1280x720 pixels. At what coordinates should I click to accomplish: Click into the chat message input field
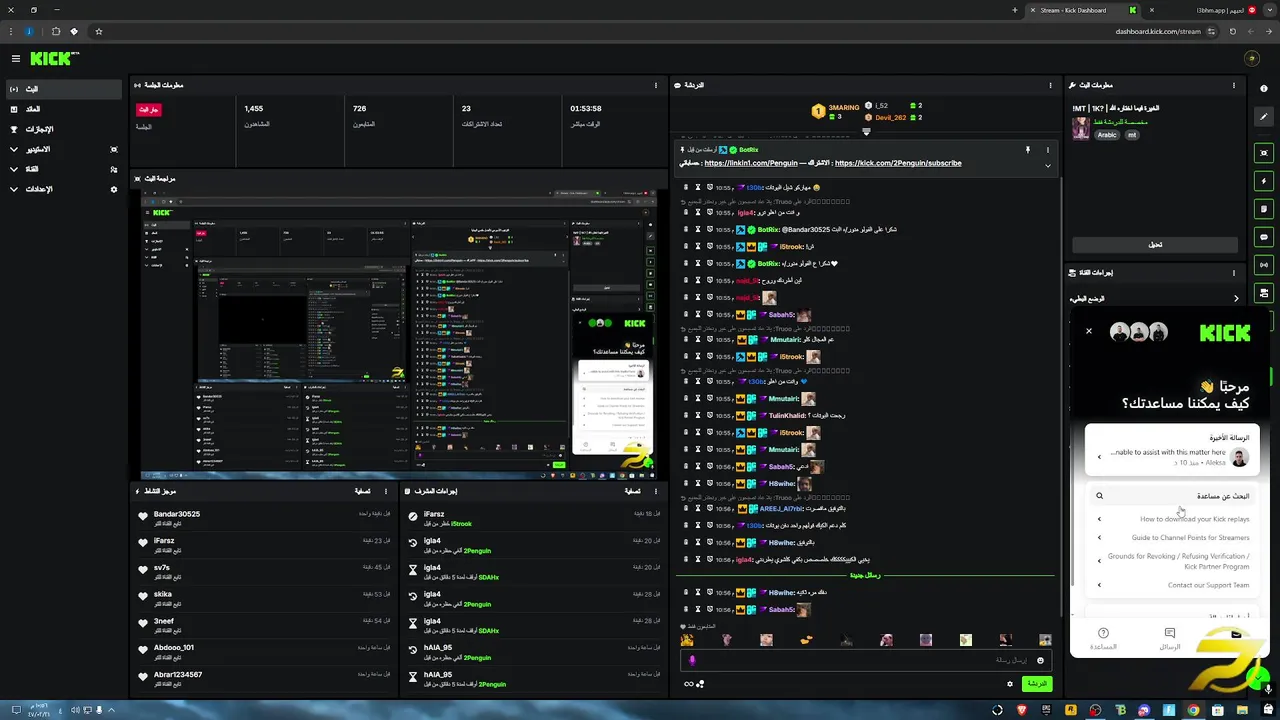865,660
